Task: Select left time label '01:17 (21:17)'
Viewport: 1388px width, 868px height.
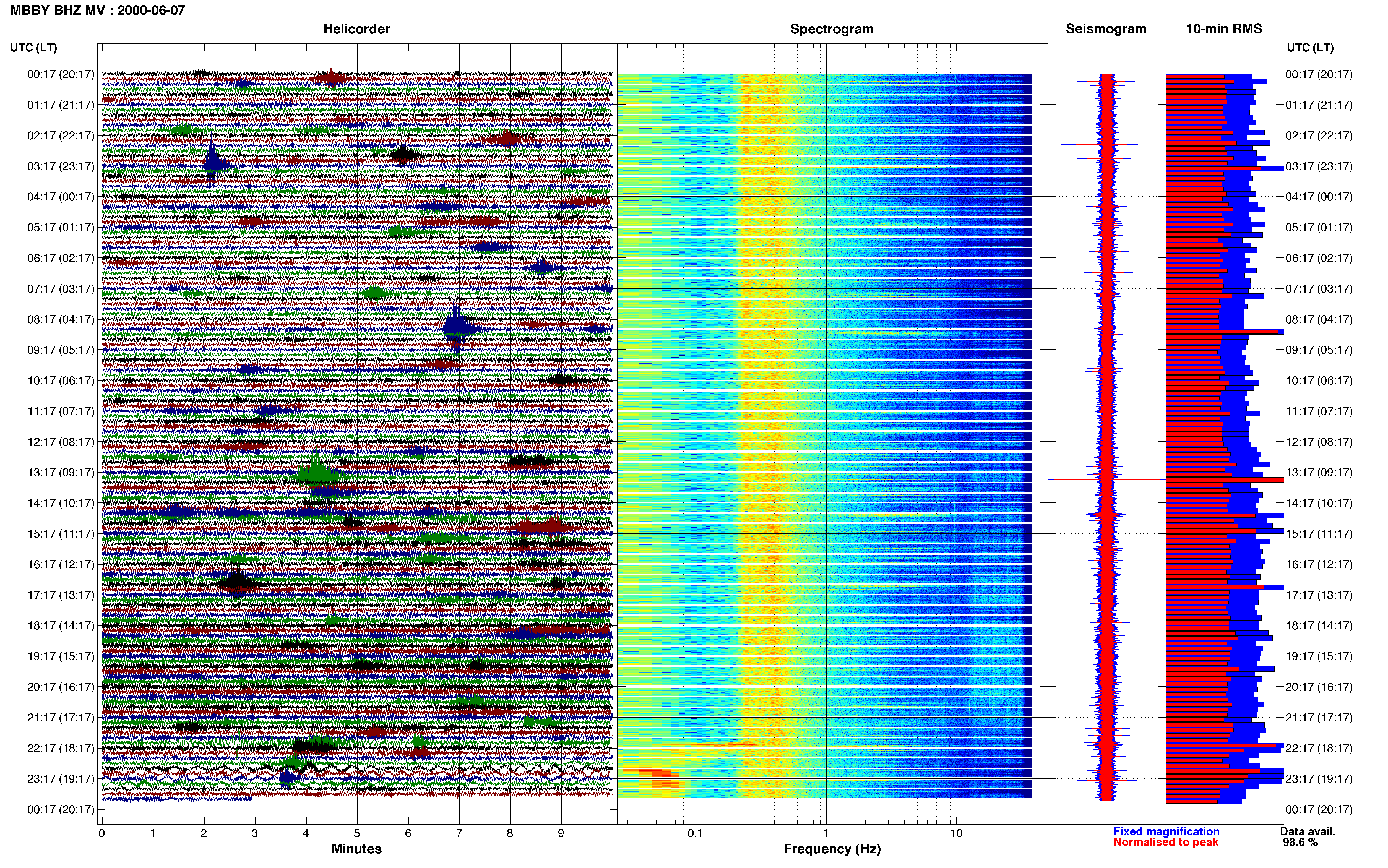Action: click(61, 105)
